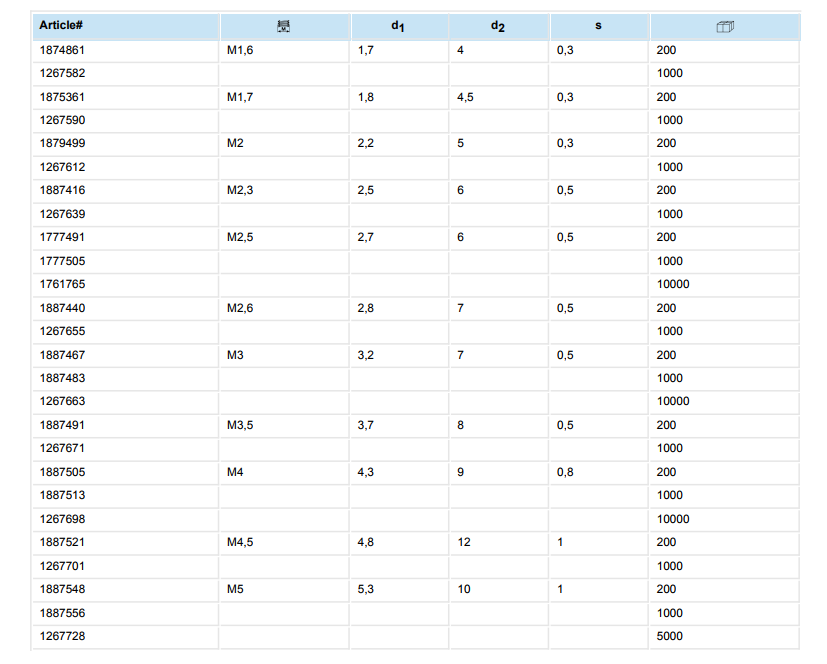827x664 pixels.
Task: Click the d2 column header
Action: coord(498,26)
